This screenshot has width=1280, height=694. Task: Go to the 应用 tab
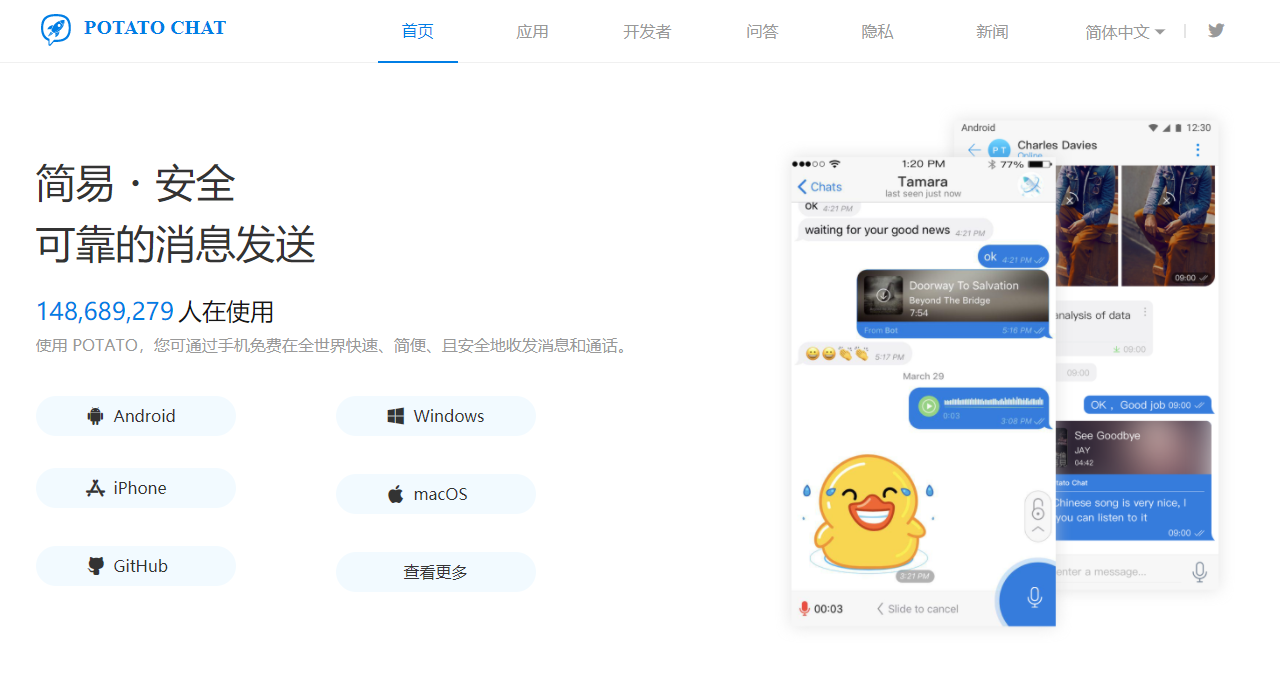[532, 32]
